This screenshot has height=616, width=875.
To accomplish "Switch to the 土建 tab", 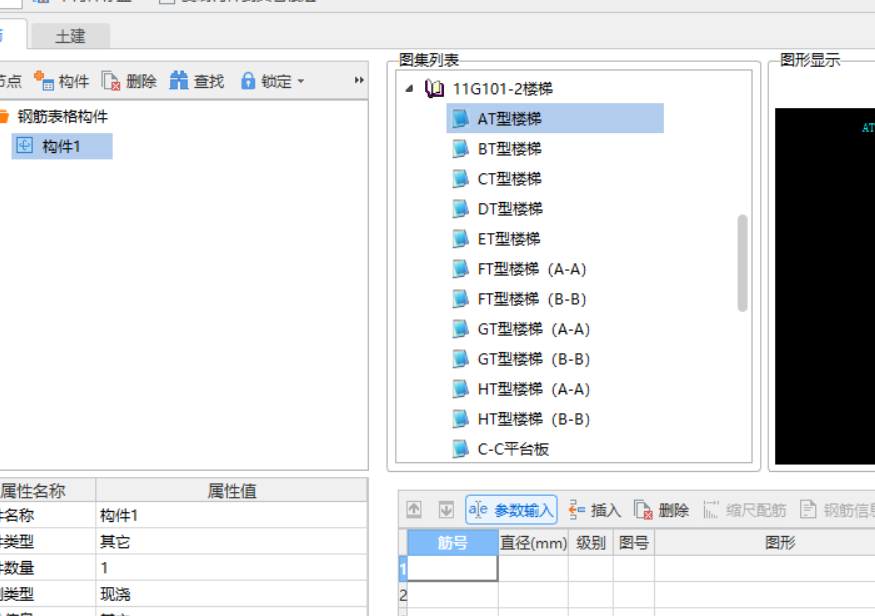I will coord(70,36).
